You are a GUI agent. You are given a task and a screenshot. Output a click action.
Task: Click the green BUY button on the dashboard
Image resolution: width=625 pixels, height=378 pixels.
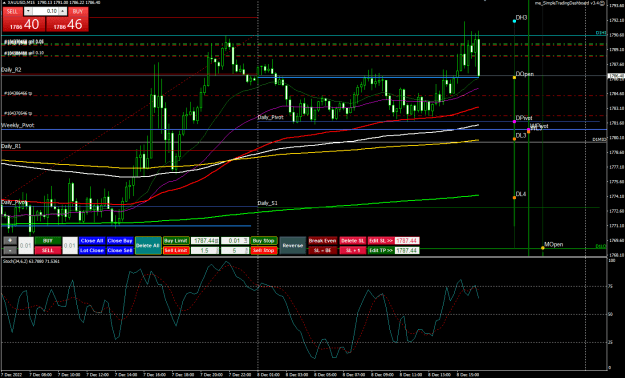(x=48, y=241)
